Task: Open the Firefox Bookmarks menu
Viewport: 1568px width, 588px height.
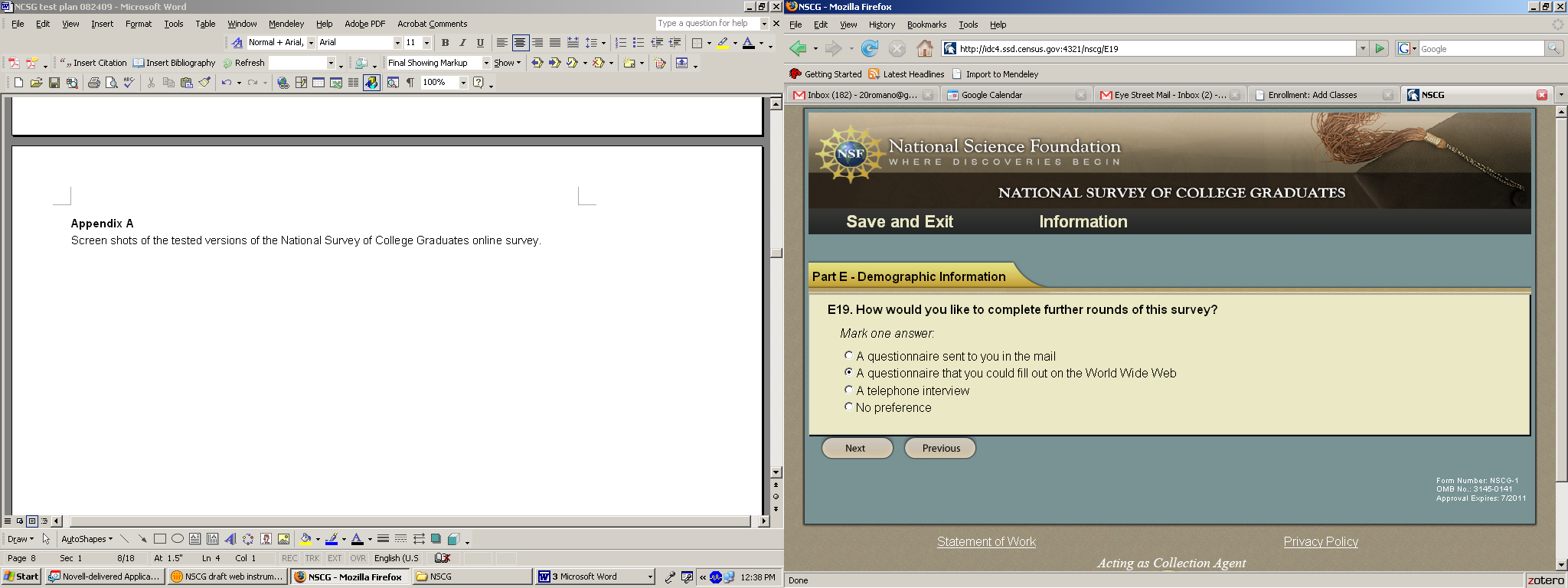Action: click(926, 24)
